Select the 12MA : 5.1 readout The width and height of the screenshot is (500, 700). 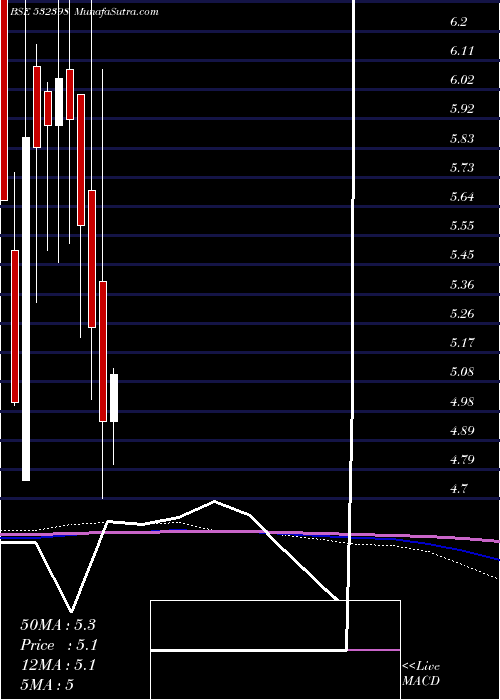(x=58, y=665)
